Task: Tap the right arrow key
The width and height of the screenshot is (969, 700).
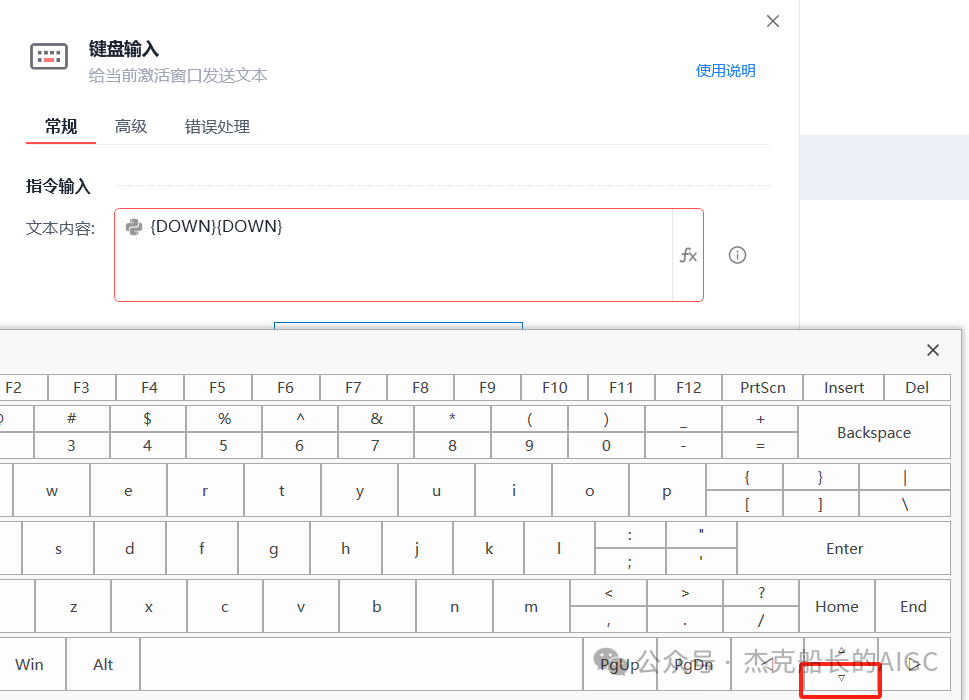Action: click(914, 664)
